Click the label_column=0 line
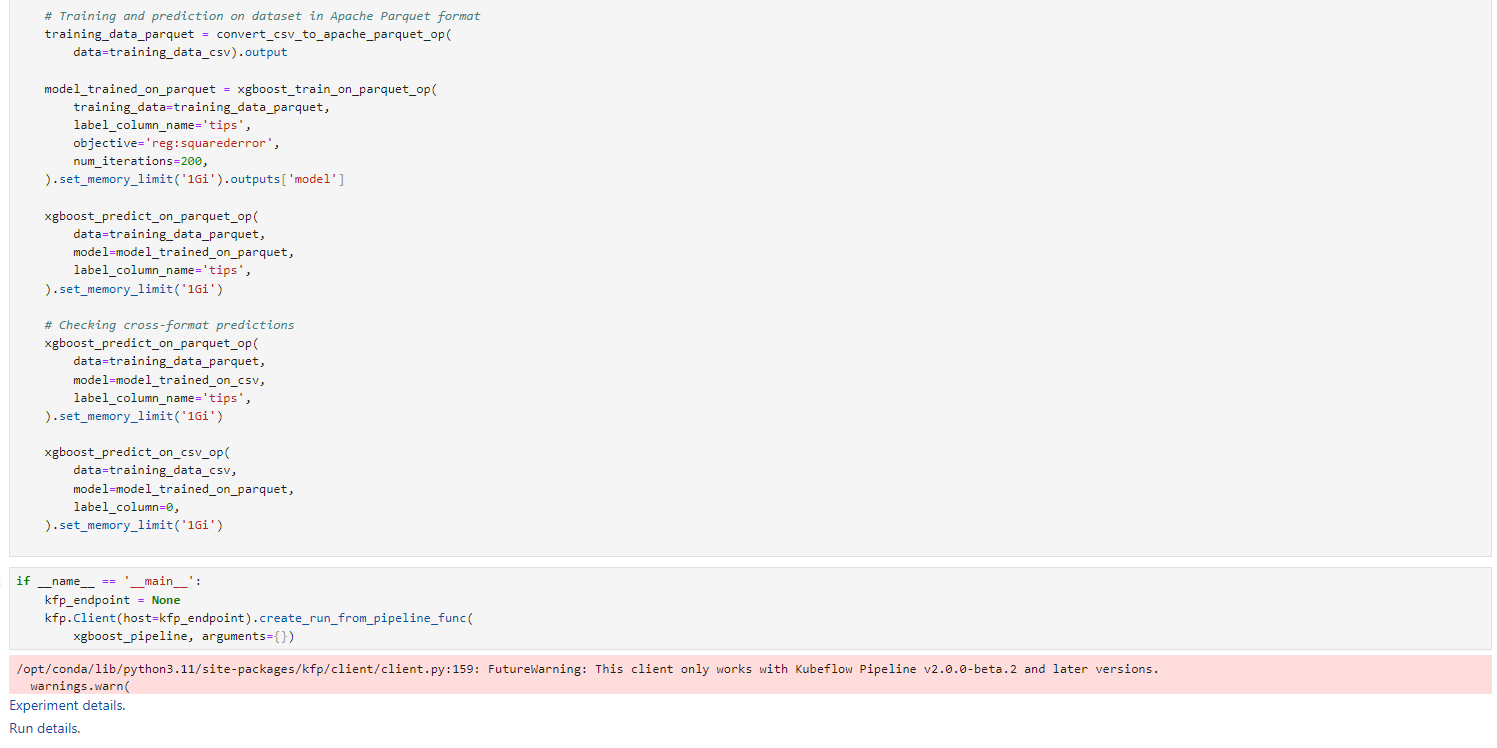Viewport: 1497px width, 748px height. coord(126,507)
